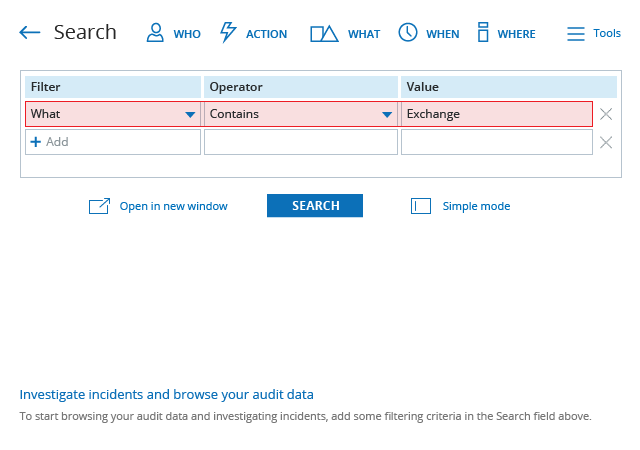Click the SEARCH button
Image resolution: width=640 pixels, height=450 pixels.
pyautogui.click(x=315, y=205)
